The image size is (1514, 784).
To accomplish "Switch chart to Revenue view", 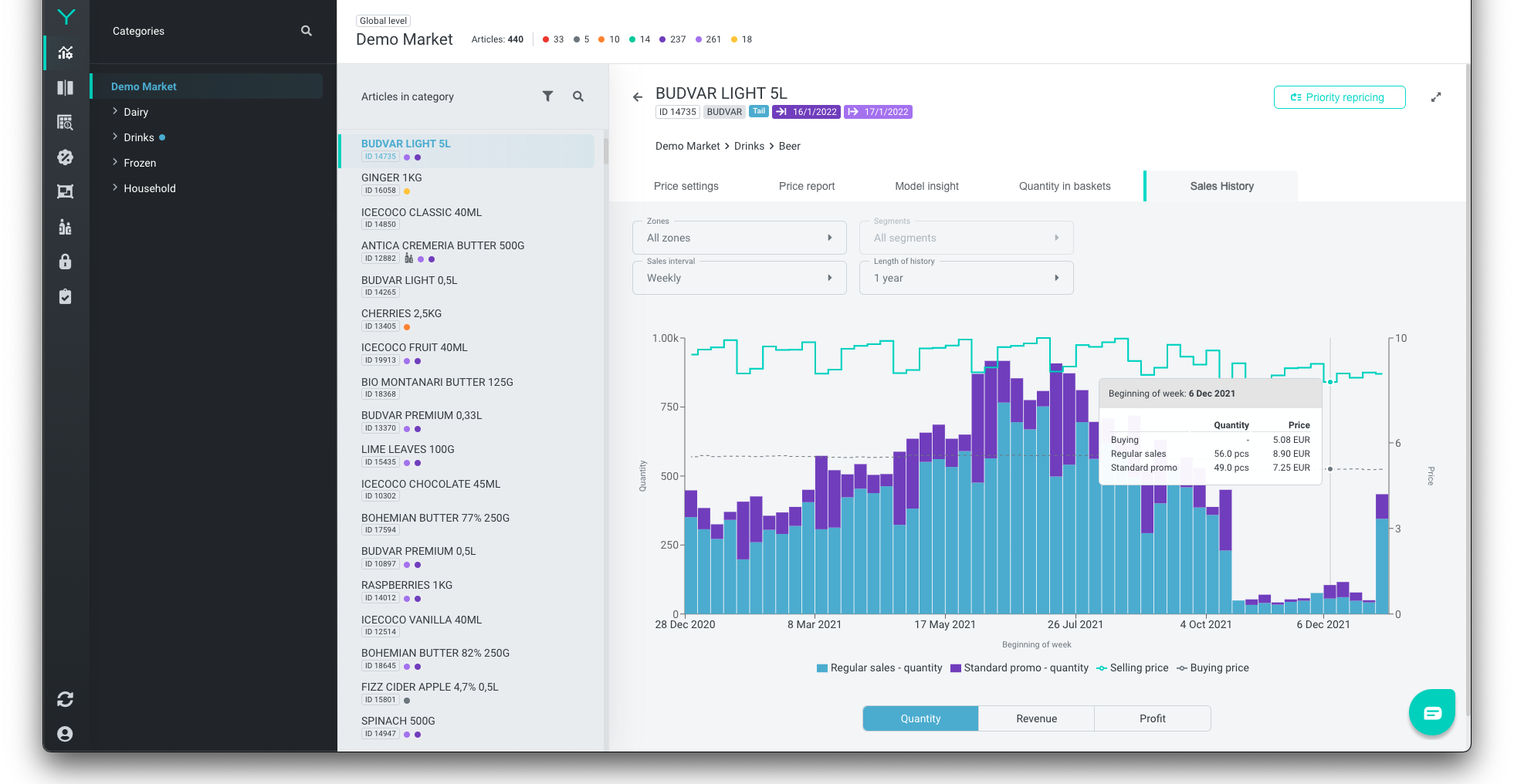I will click(x=1036, y=718).
